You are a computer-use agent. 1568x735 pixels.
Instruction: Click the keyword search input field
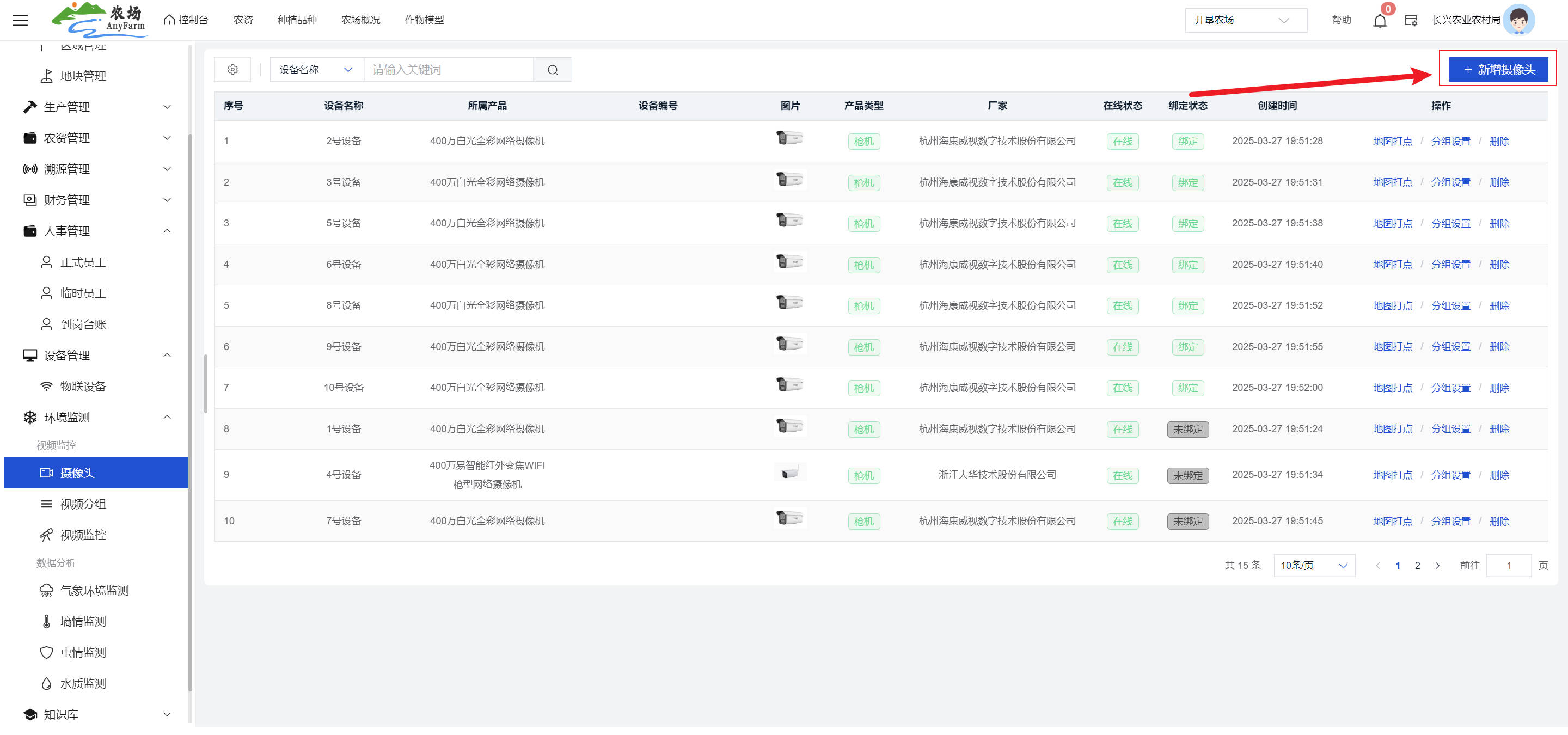point(448,69)
